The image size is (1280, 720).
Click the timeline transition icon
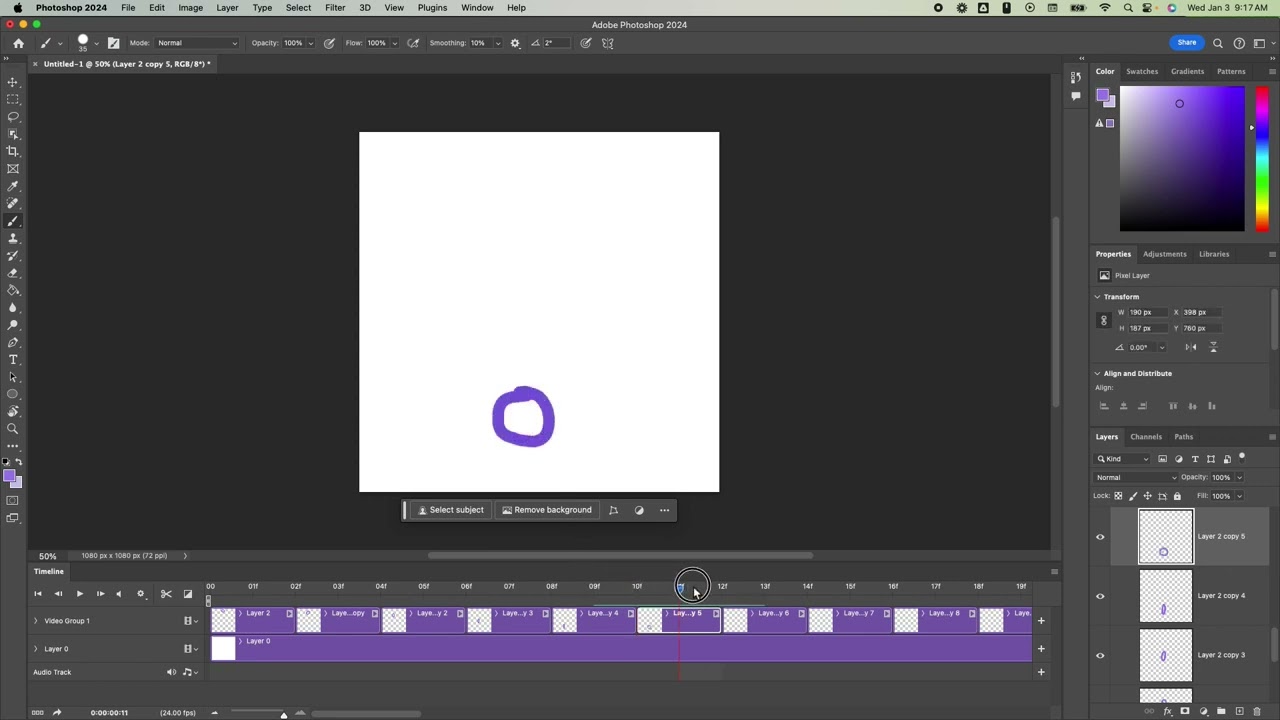[187, 594]
